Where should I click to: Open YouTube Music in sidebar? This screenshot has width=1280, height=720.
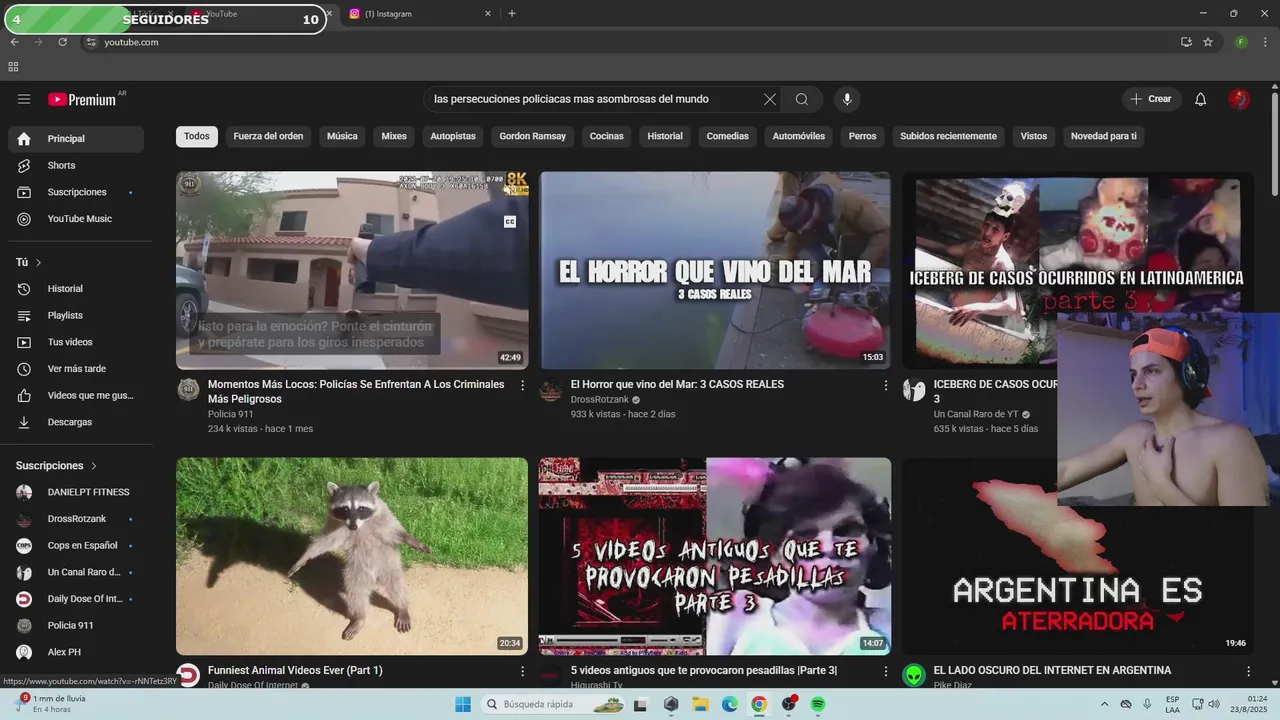click(x=76, y=219)
